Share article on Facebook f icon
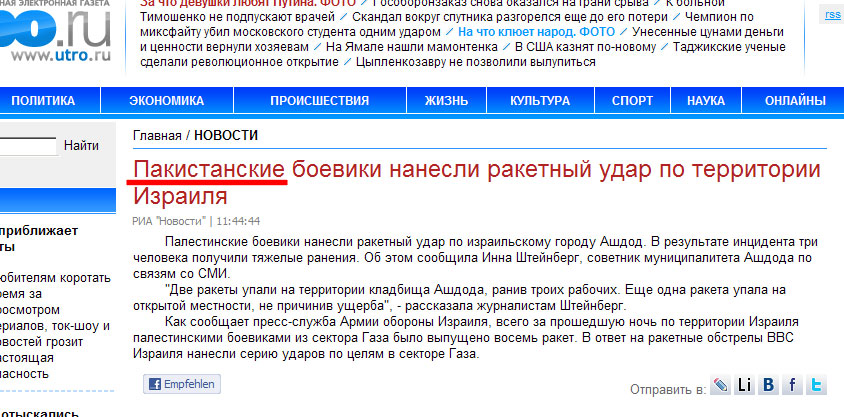The width and height of the screenshot is (844, 417). (x=792, y=385)
